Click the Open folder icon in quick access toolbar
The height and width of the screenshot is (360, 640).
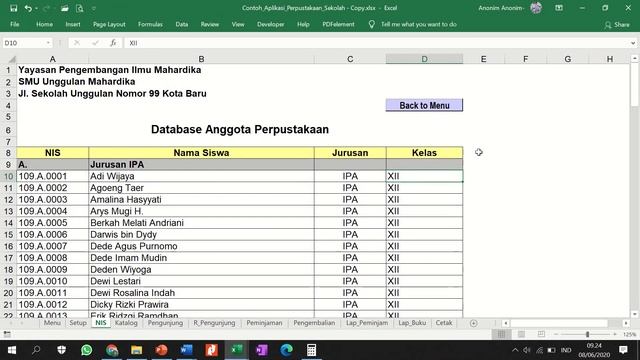point(64,8)
